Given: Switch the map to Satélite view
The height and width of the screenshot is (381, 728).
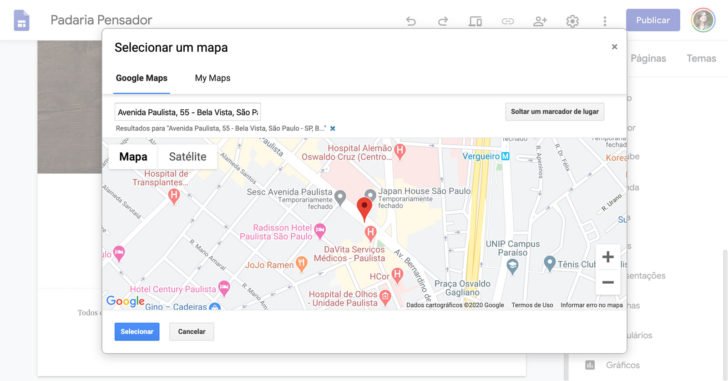Looking at the screenshot, I should 188,157.
